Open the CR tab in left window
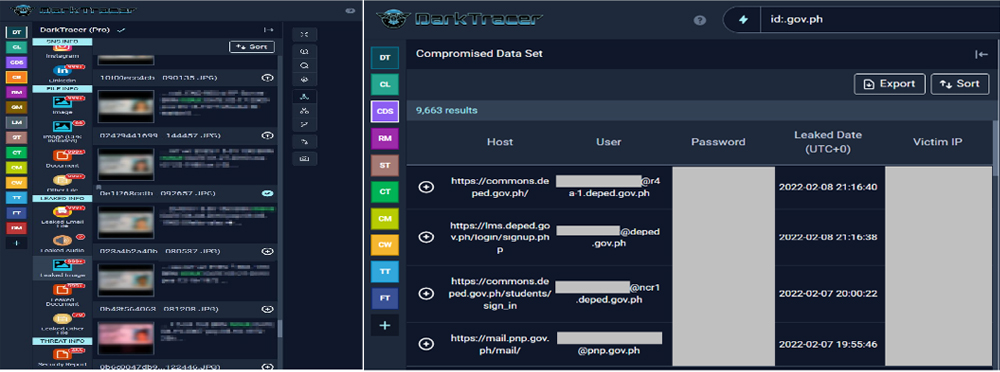The image size is (1000, 372). coord(16,77)
